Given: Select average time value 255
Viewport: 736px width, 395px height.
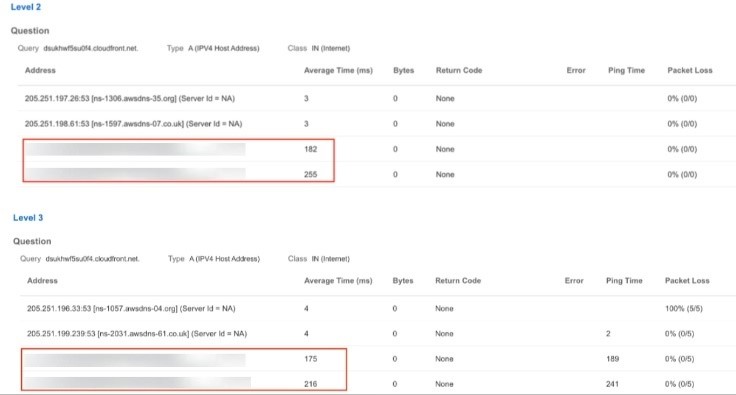Looking at the screenshot, I should click(x=311, y=175).
